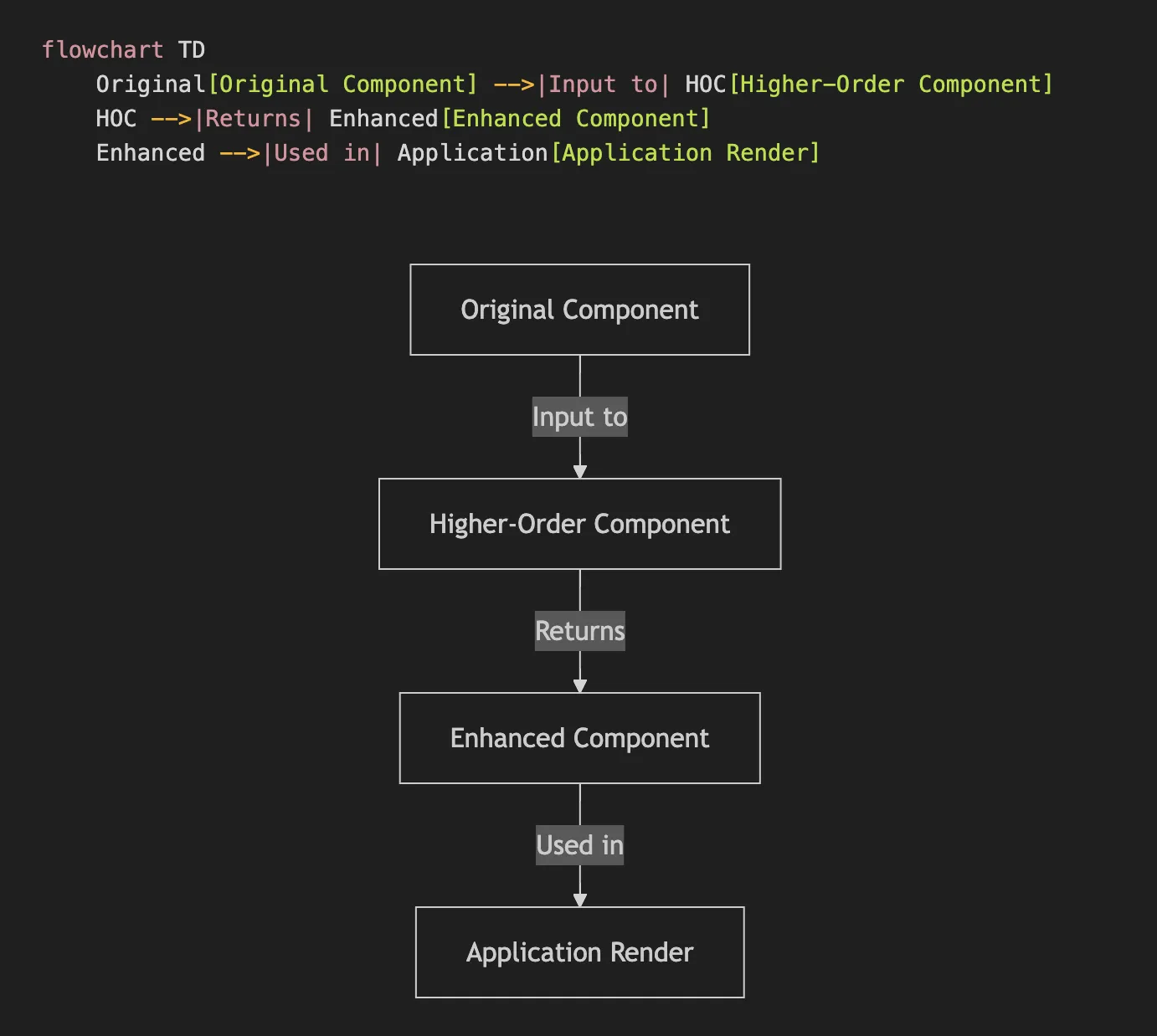
Task: Click the 'Returns' edge label
Action: (x=579, y=631)
